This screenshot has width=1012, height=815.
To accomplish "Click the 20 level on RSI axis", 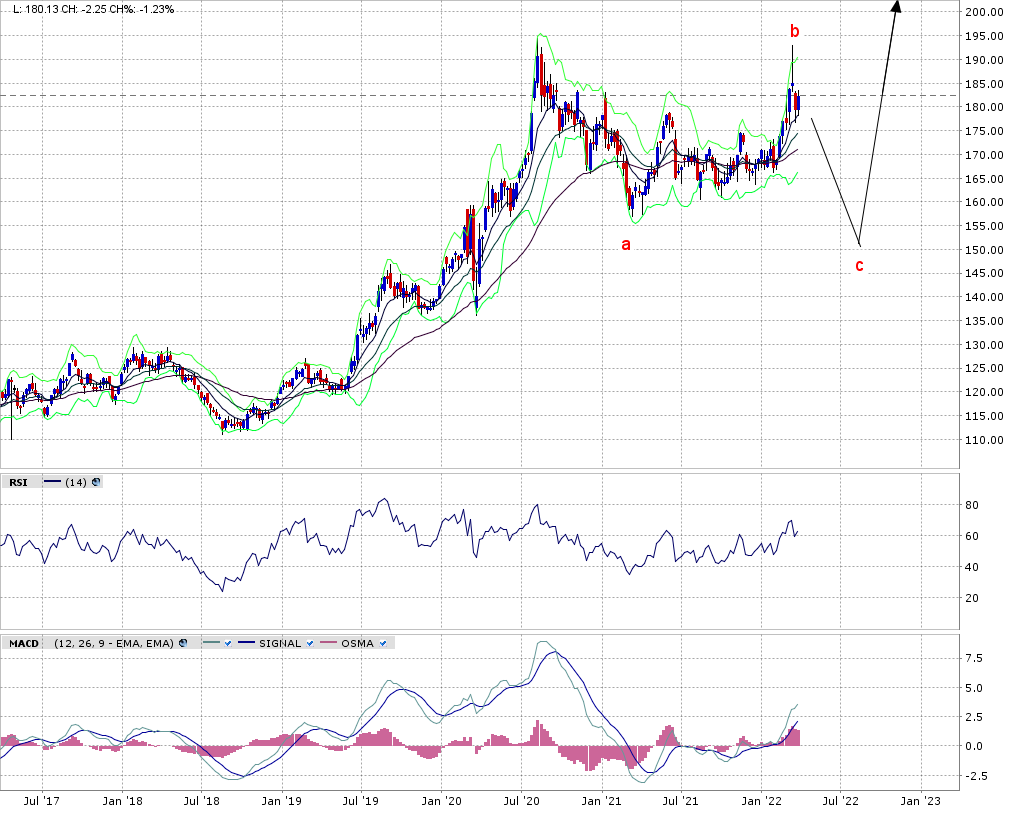I will pos(972,598).
